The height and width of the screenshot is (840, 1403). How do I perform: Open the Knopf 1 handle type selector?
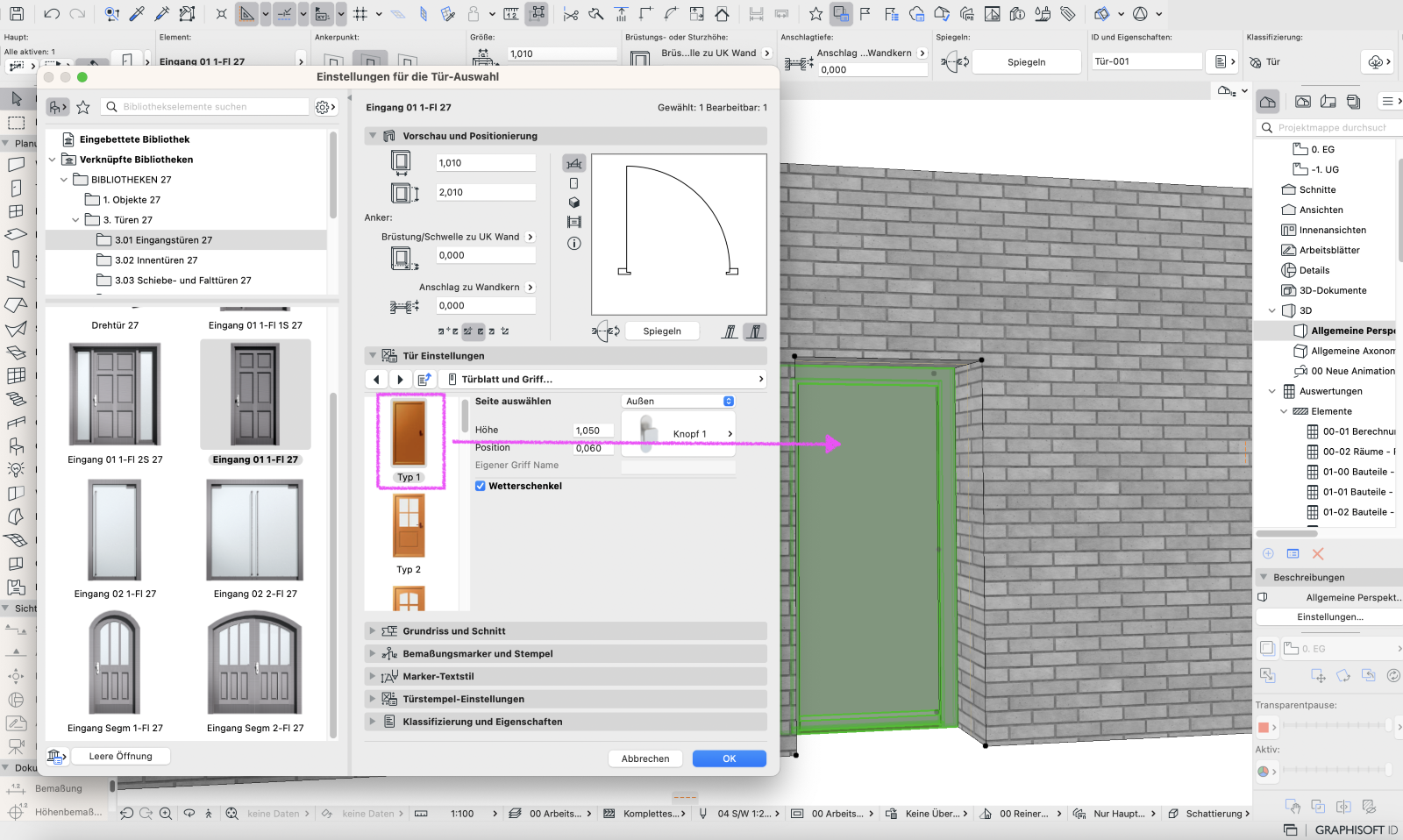pyautogui.click(x=678, y=433)
